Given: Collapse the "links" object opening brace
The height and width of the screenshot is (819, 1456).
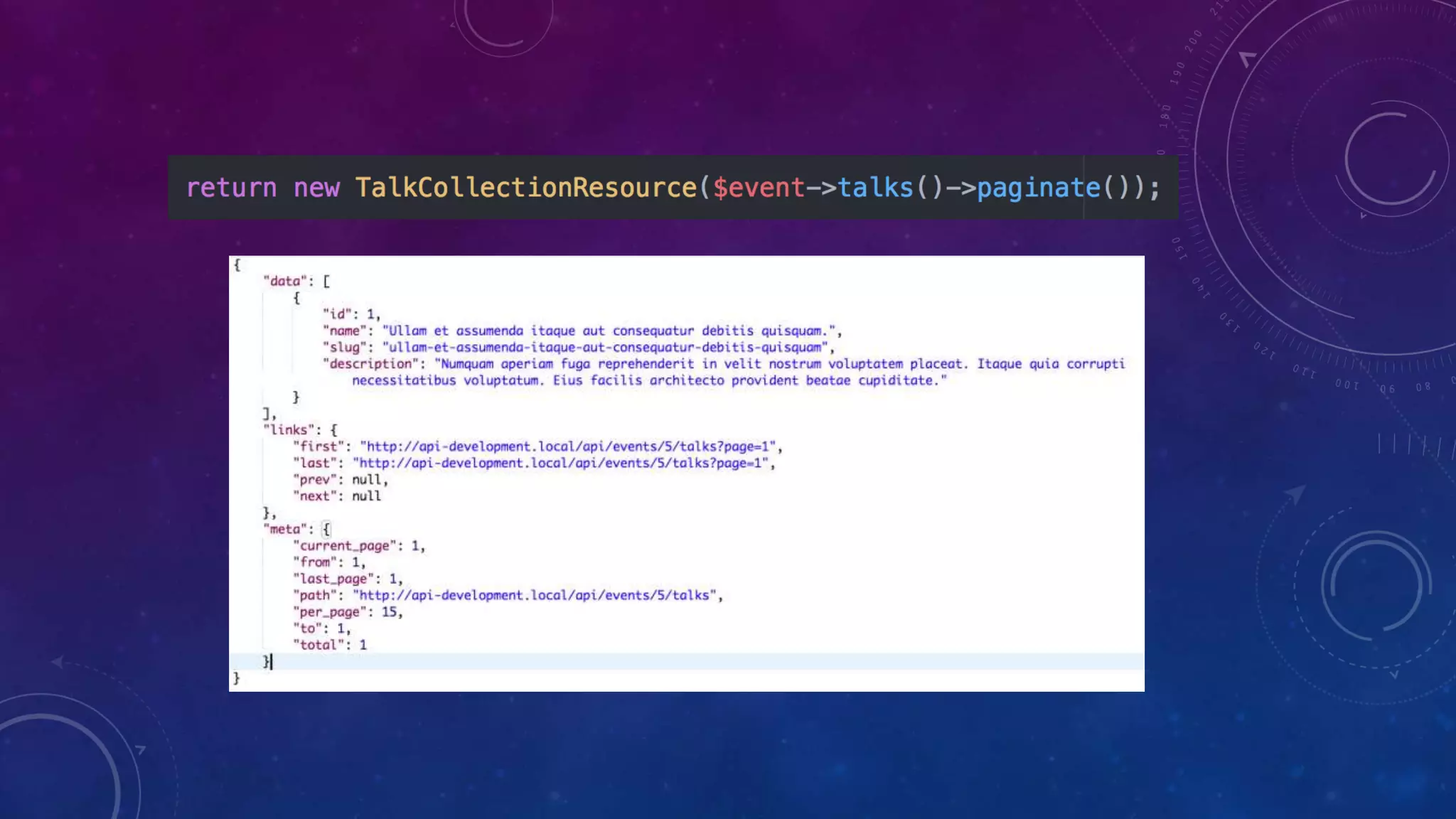Looking at the screenshot, I should coord(333,429).
